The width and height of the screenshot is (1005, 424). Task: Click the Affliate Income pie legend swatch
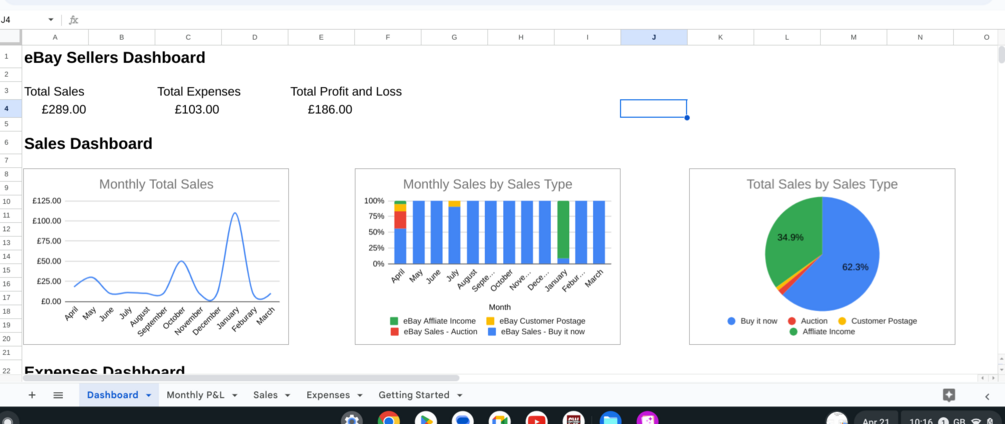[793, 332]
